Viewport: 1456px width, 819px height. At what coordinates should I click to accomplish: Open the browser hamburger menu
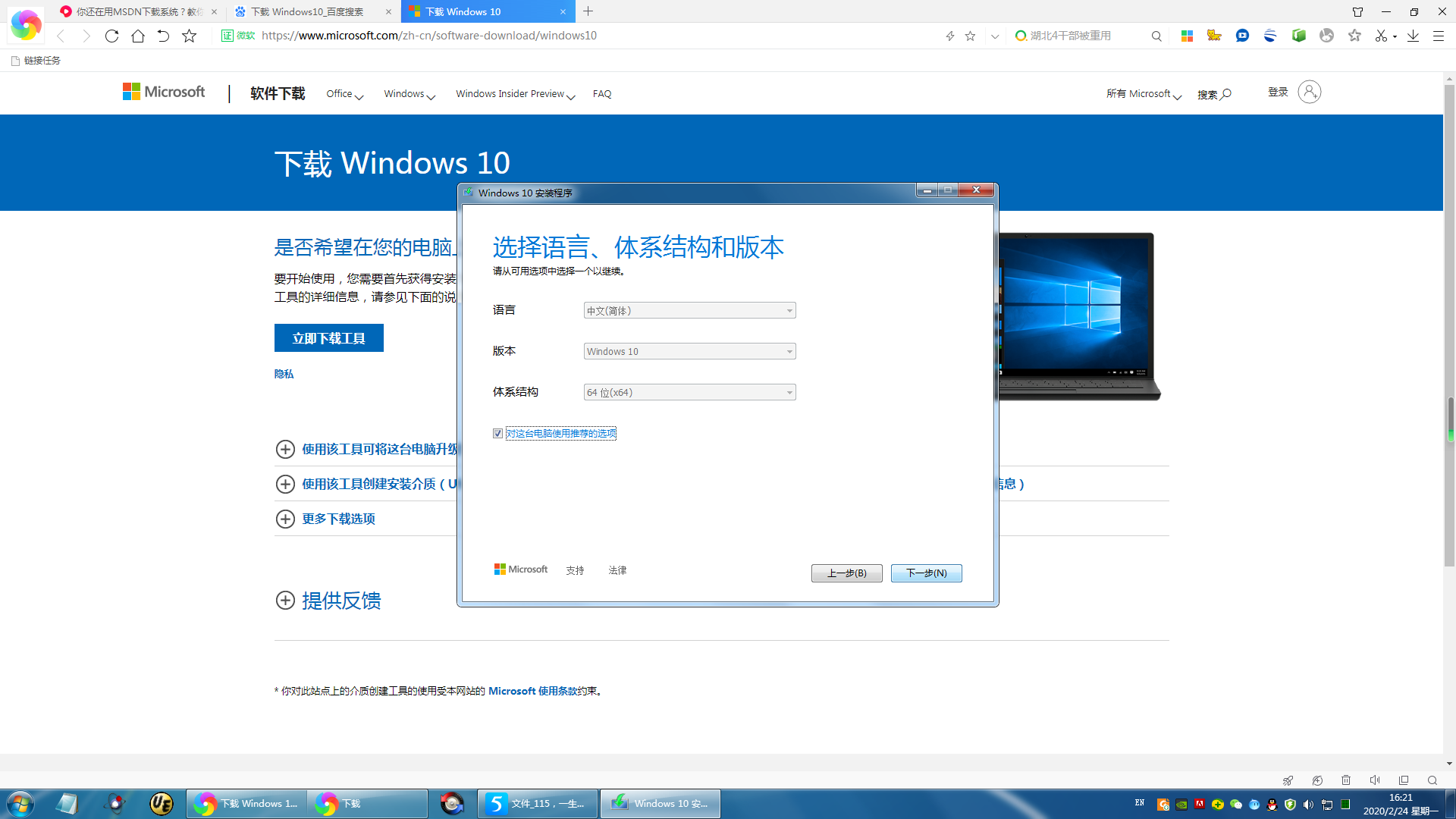(1438, 36)
